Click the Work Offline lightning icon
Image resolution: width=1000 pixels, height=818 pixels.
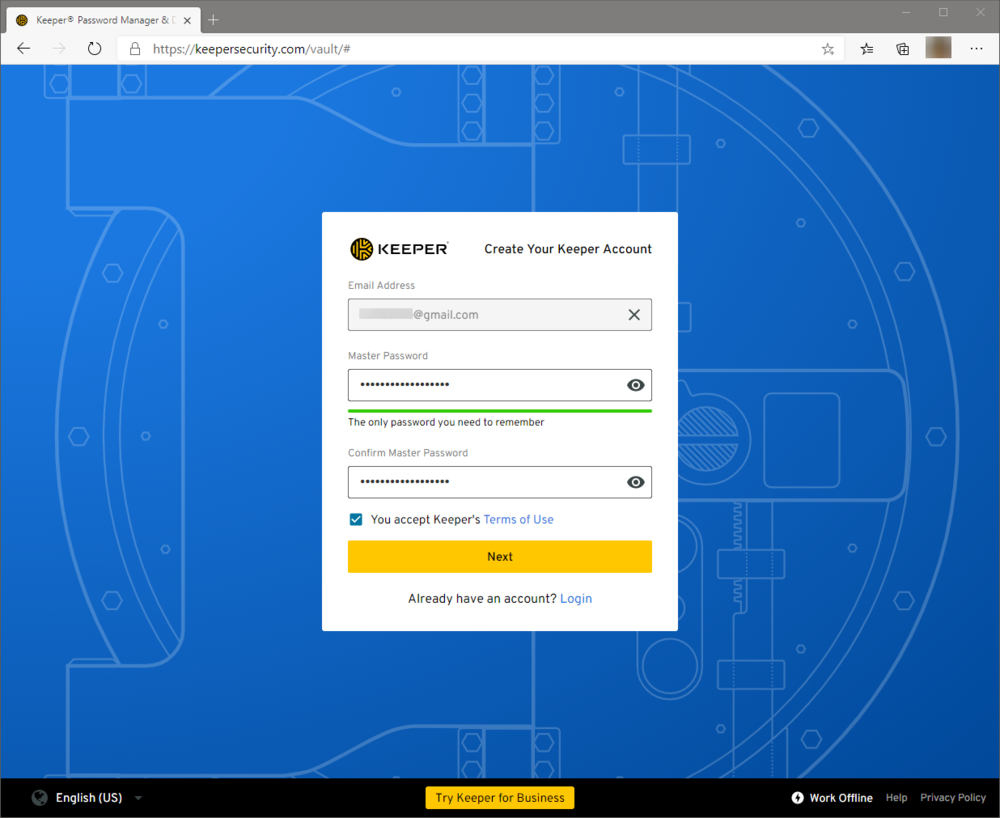tap(797, 798)
